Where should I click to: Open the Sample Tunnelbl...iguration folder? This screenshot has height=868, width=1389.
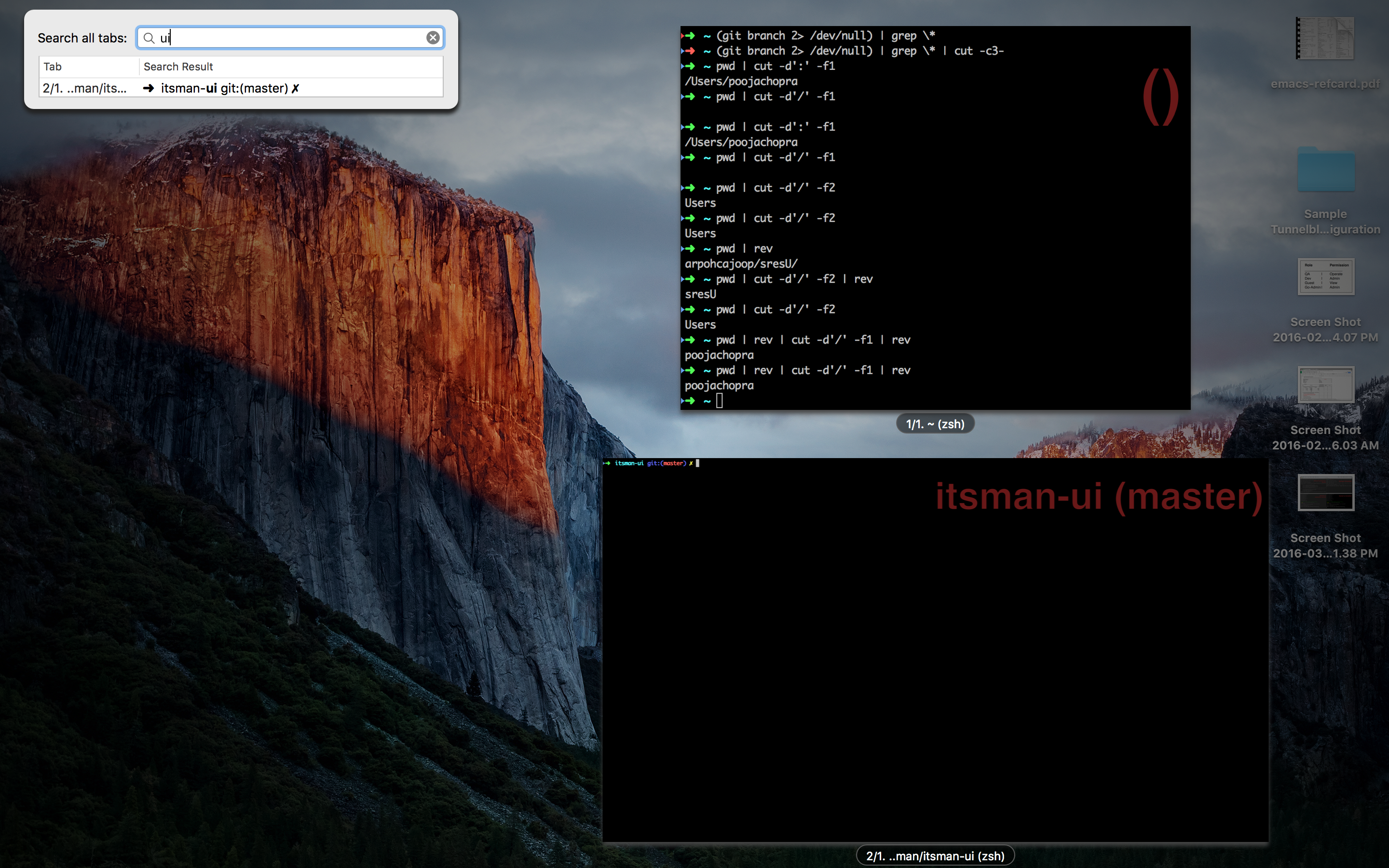tap(1325, 190)
